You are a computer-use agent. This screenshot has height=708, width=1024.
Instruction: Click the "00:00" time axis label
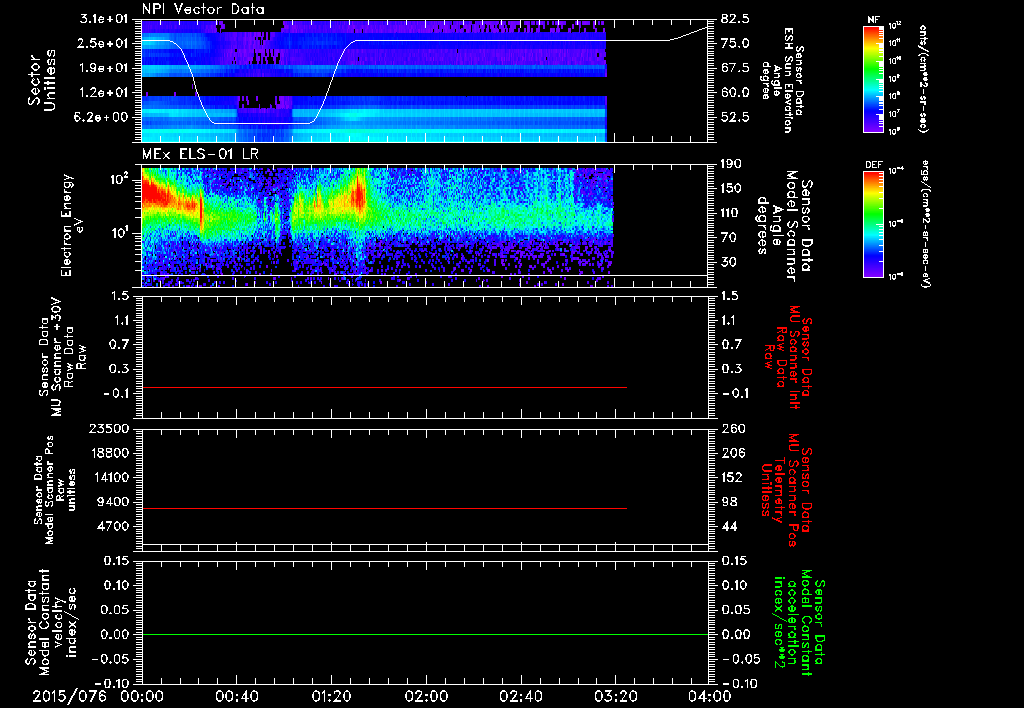pyautogui.click(x=142, y=696)
